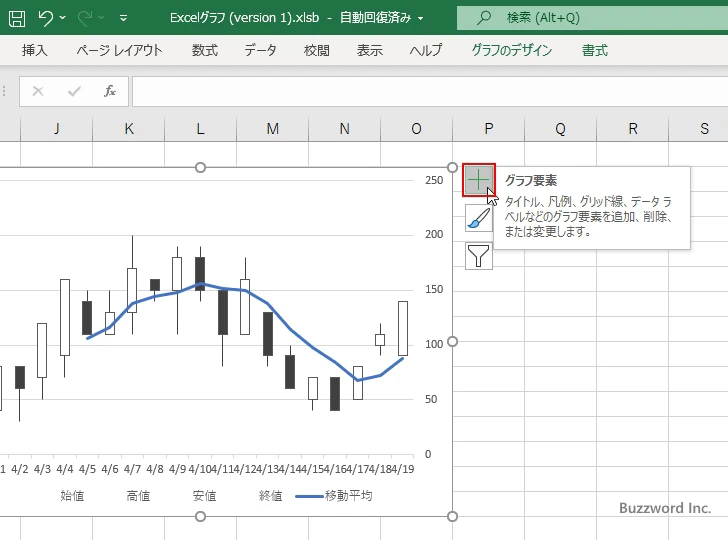Viewport: 728px width, 540px height.
Task: Click the 高値 legend entry
Action: click(x=138, y=496)
